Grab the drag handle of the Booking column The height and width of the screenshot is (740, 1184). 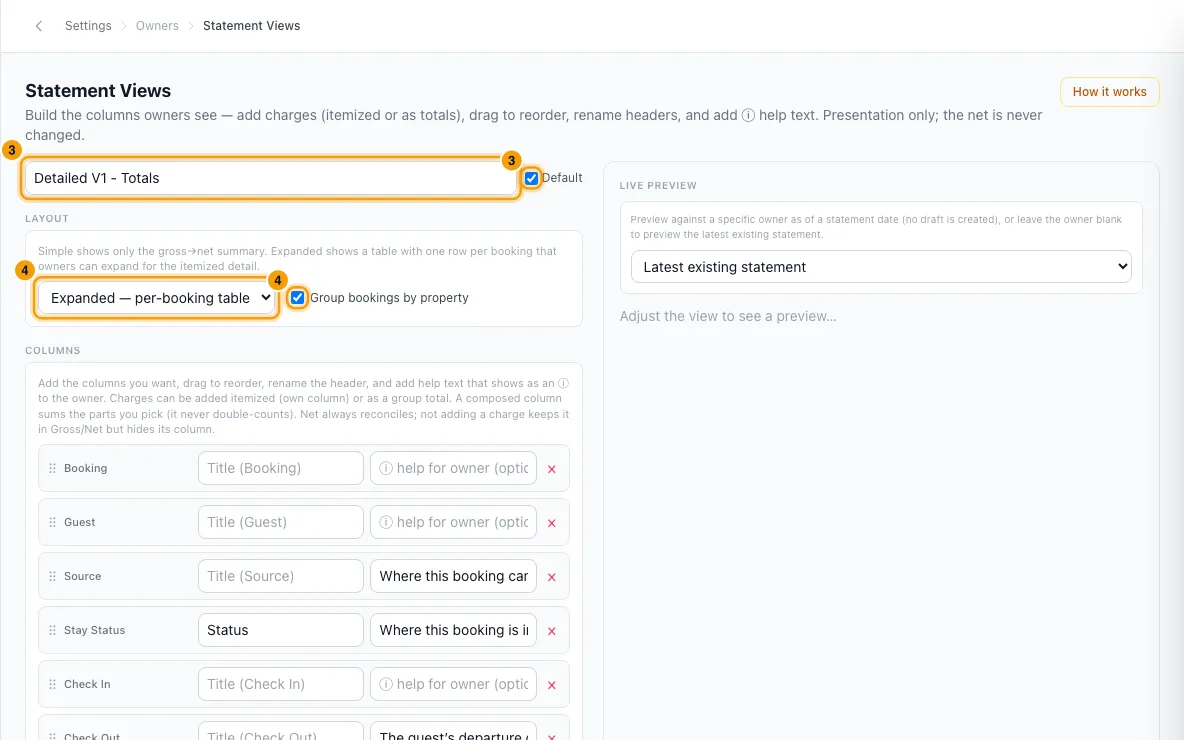(52, 468)
